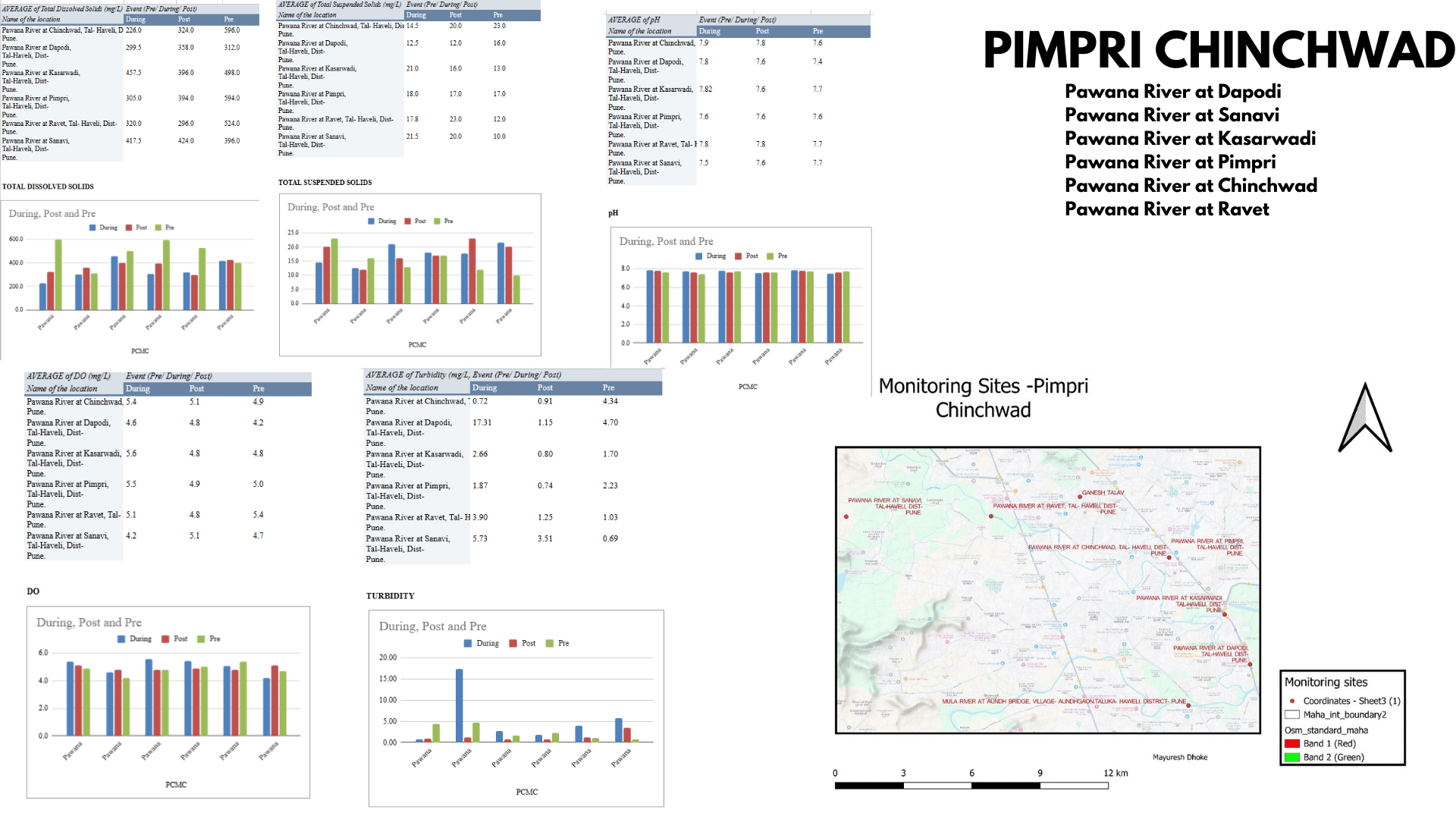Viewport: 1456px width, 819px height.
Task: Click the DO section label above chart
Action: 33,591
